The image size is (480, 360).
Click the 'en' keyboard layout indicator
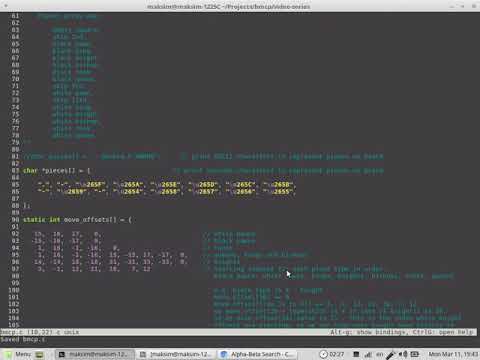pos(380,354)
